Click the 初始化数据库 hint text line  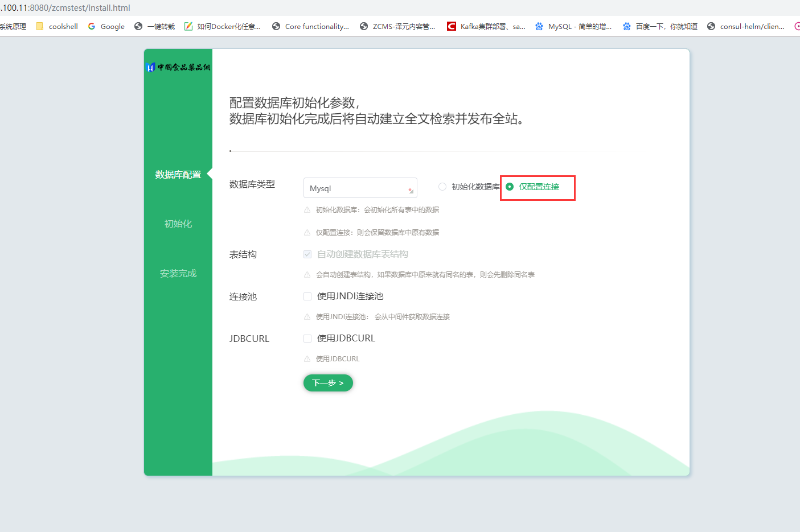377,210
